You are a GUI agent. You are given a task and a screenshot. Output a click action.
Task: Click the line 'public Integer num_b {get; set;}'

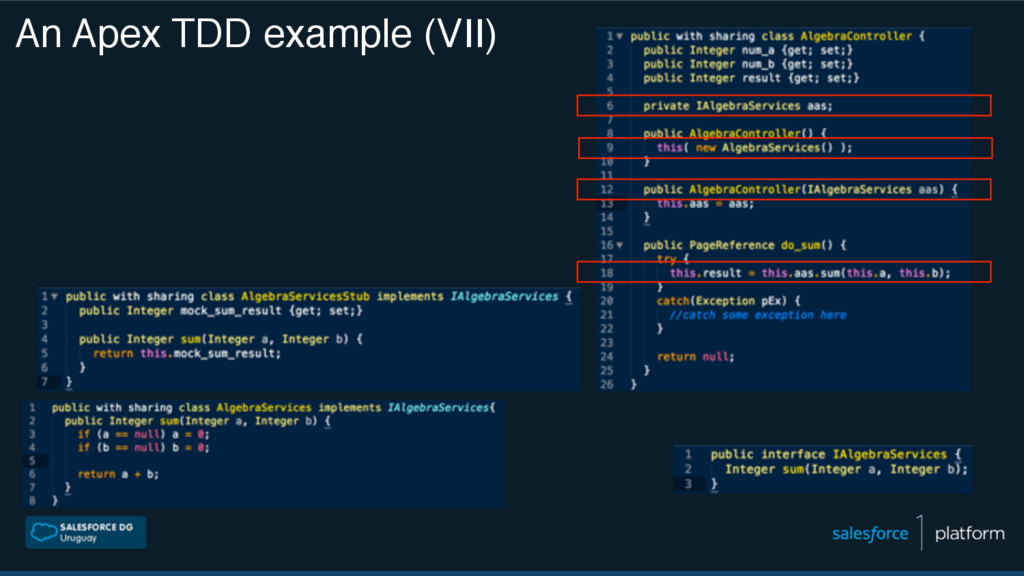click(x=748, y=64)
